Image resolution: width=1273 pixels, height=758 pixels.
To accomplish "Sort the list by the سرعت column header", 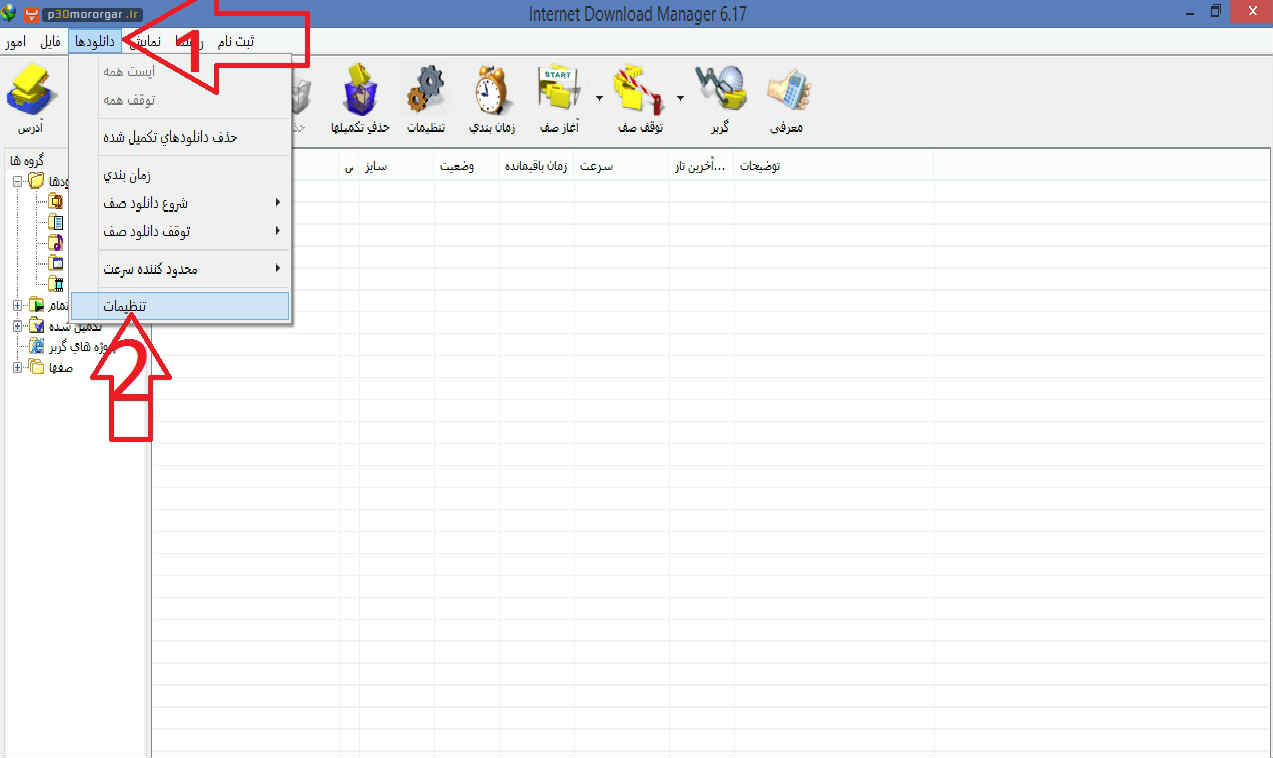I will pyautogui.click(x=621, y=166).
